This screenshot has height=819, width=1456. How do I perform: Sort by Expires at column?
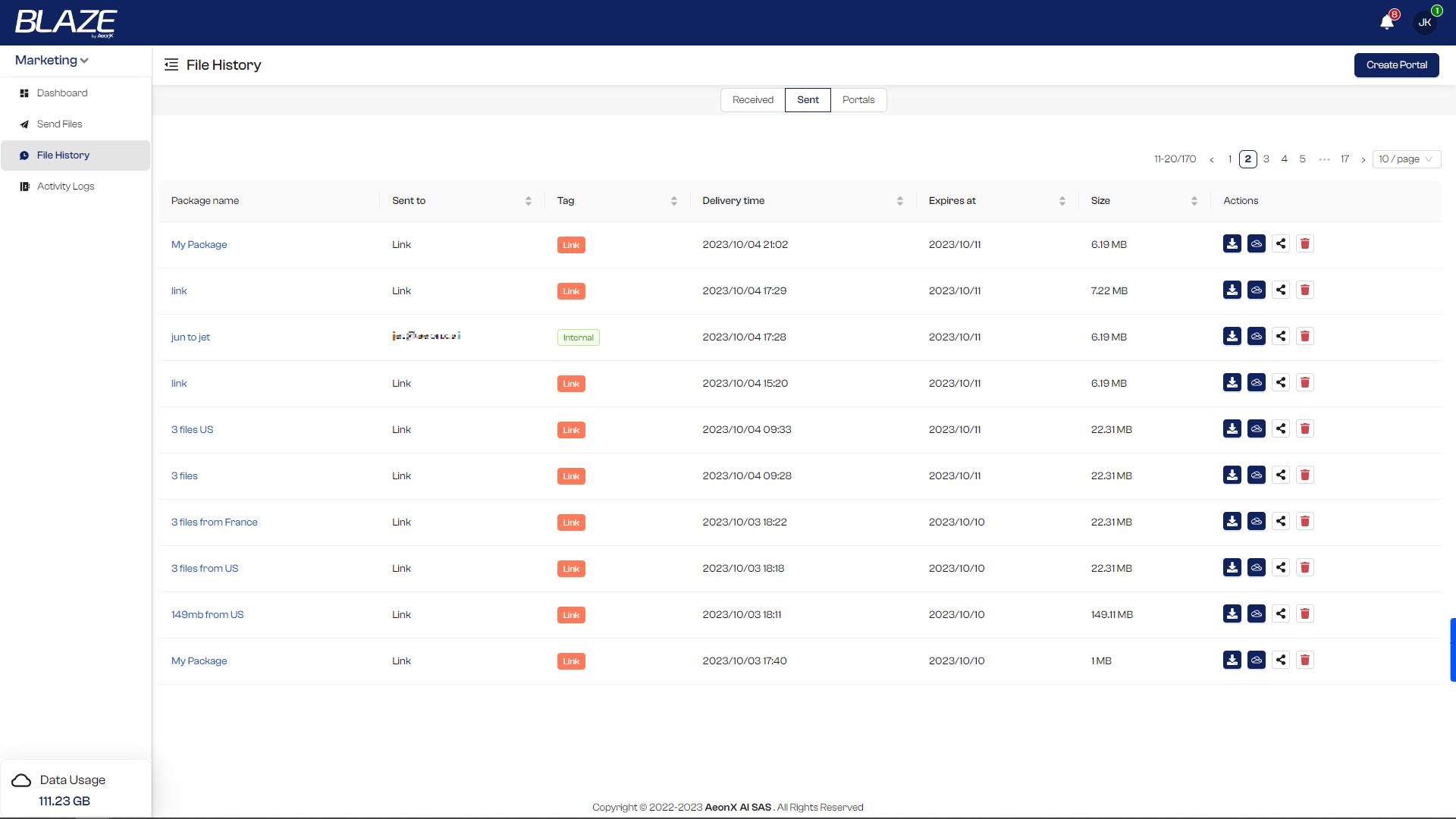[1062, 201]
